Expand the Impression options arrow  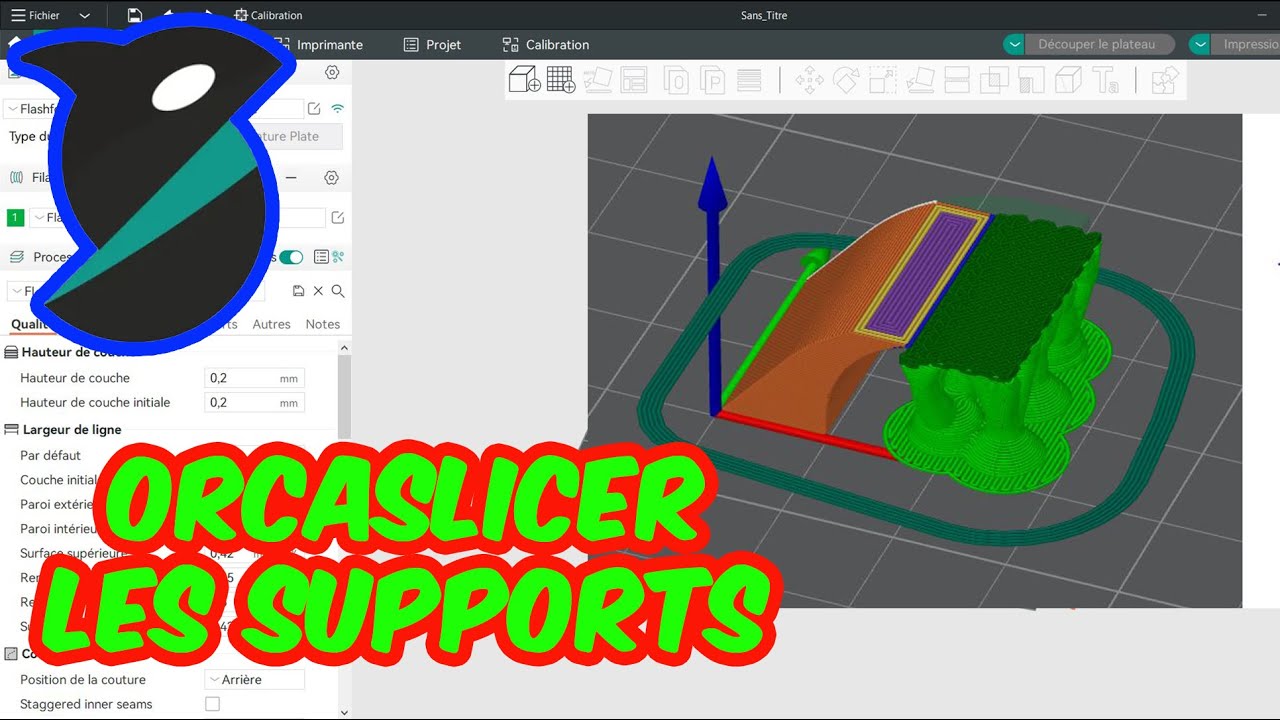(1200, 44)
